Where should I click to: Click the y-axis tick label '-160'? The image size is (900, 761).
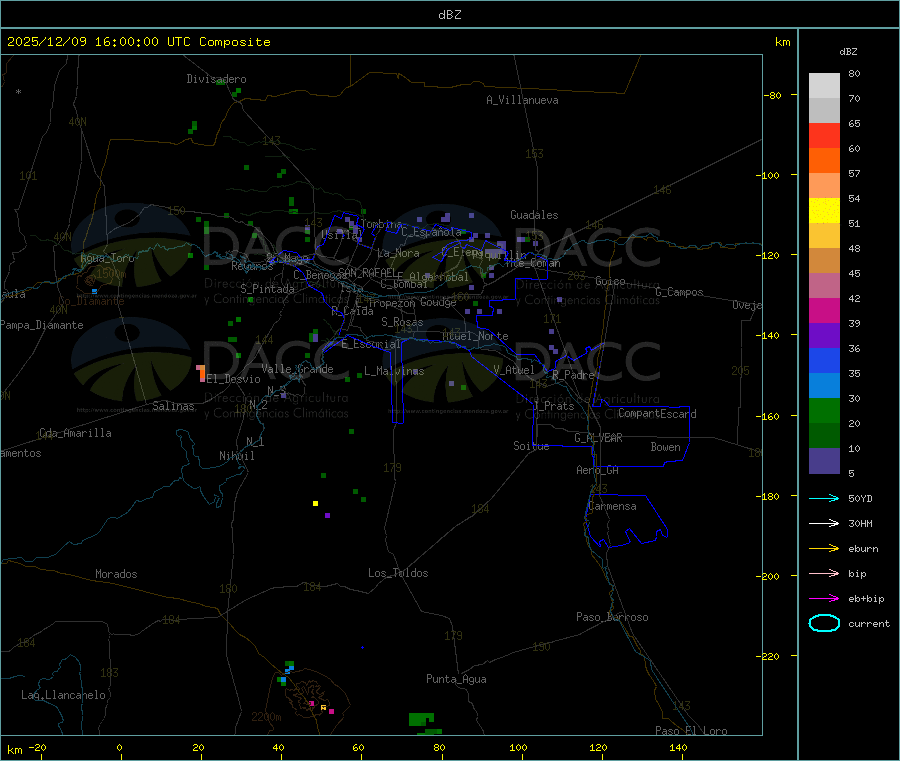767,416
